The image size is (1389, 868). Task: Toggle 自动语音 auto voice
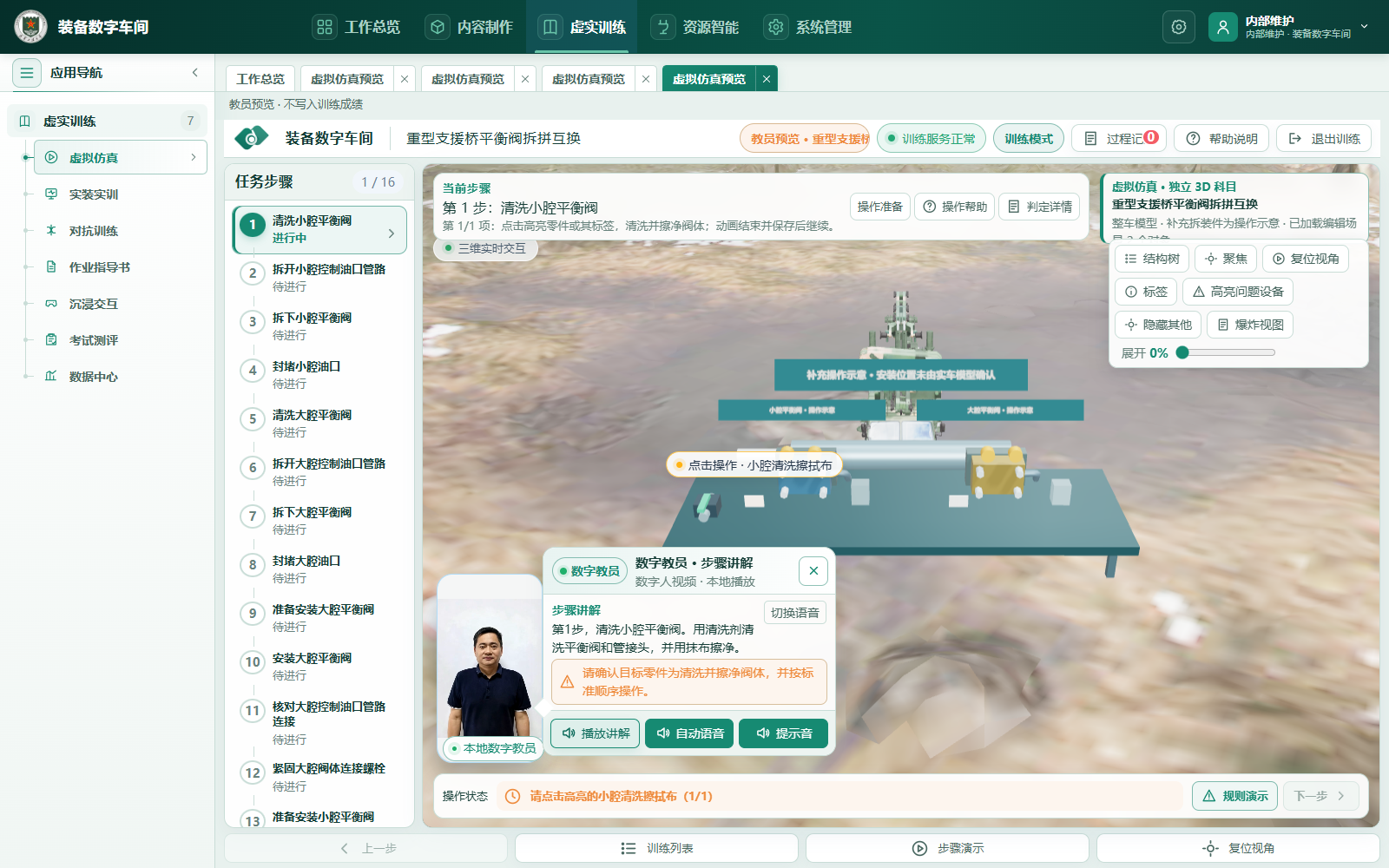point(690,733)
